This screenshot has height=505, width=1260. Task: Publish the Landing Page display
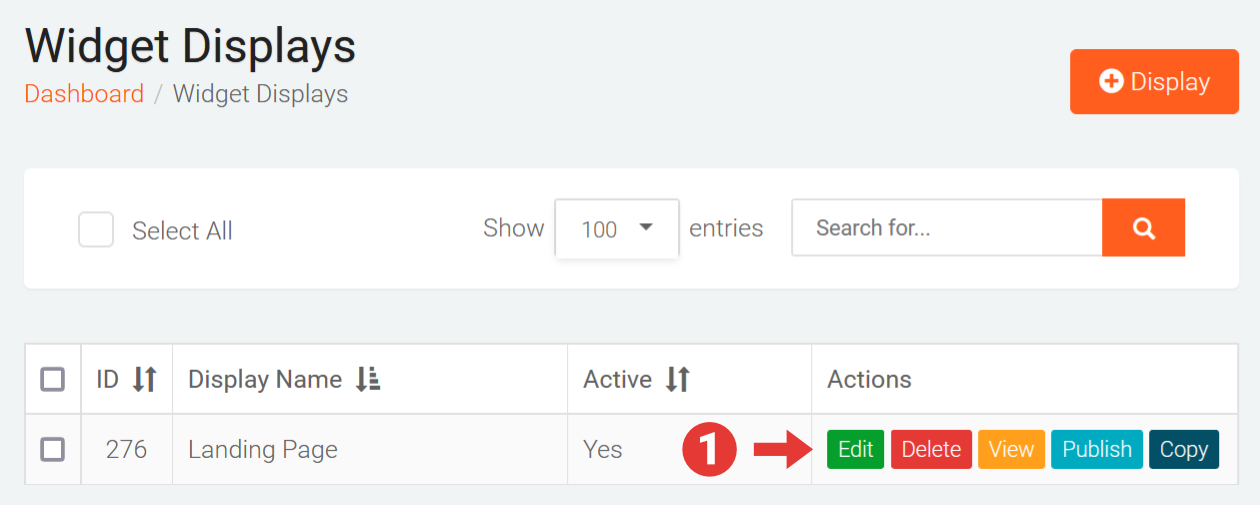(1096, 450)
